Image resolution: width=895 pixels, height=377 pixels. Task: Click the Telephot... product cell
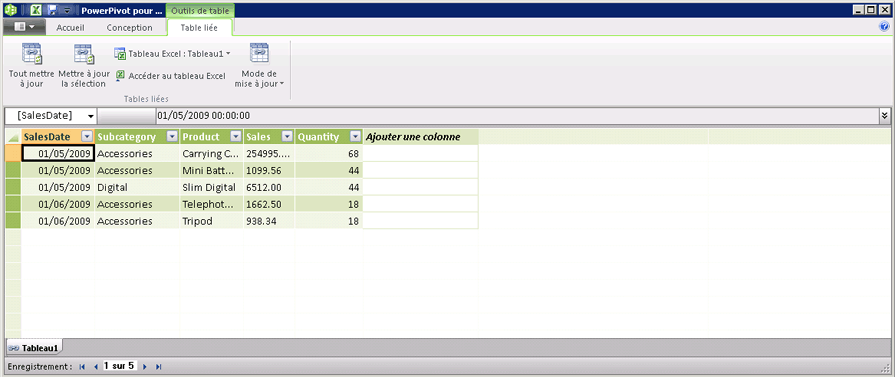[212, 204]
